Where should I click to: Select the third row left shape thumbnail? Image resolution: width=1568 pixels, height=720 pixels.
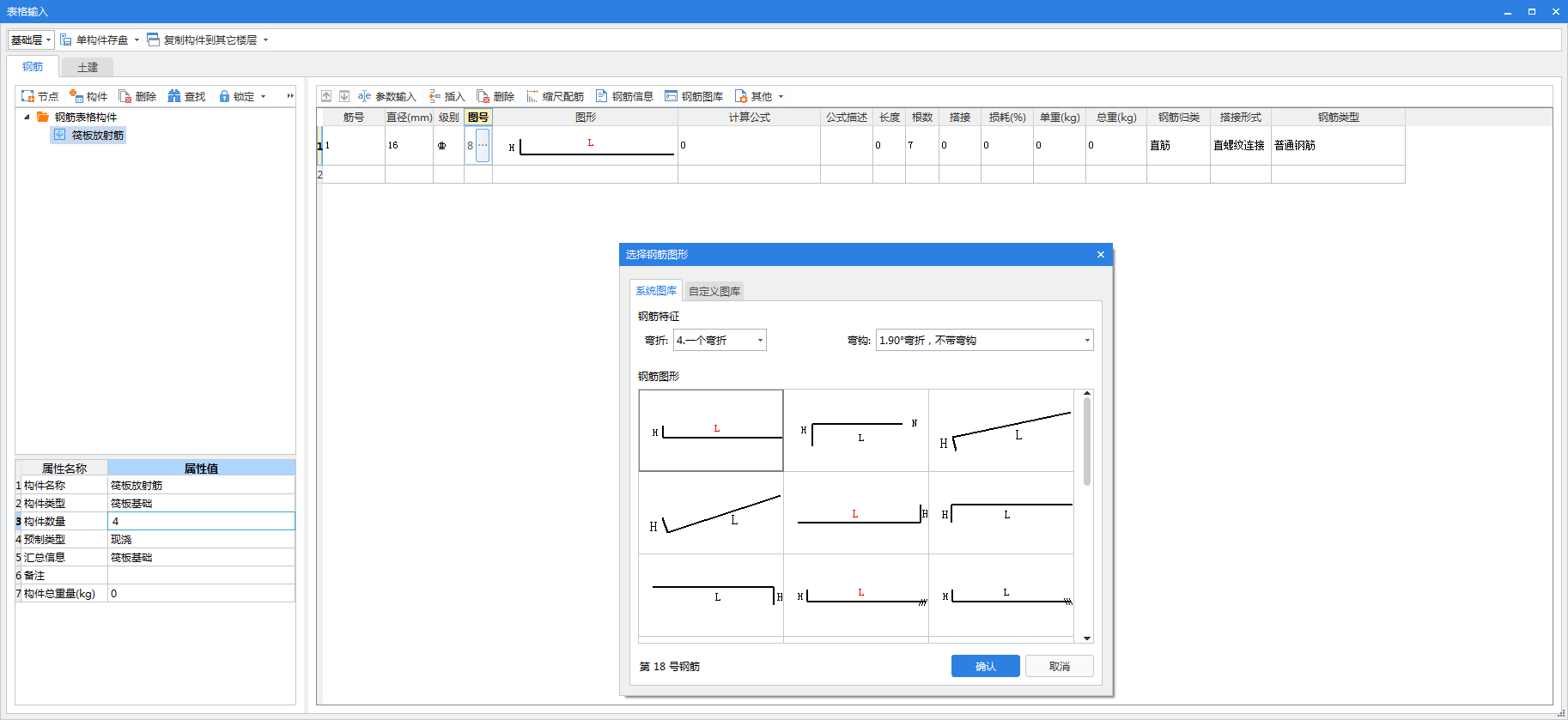point(711,596)
